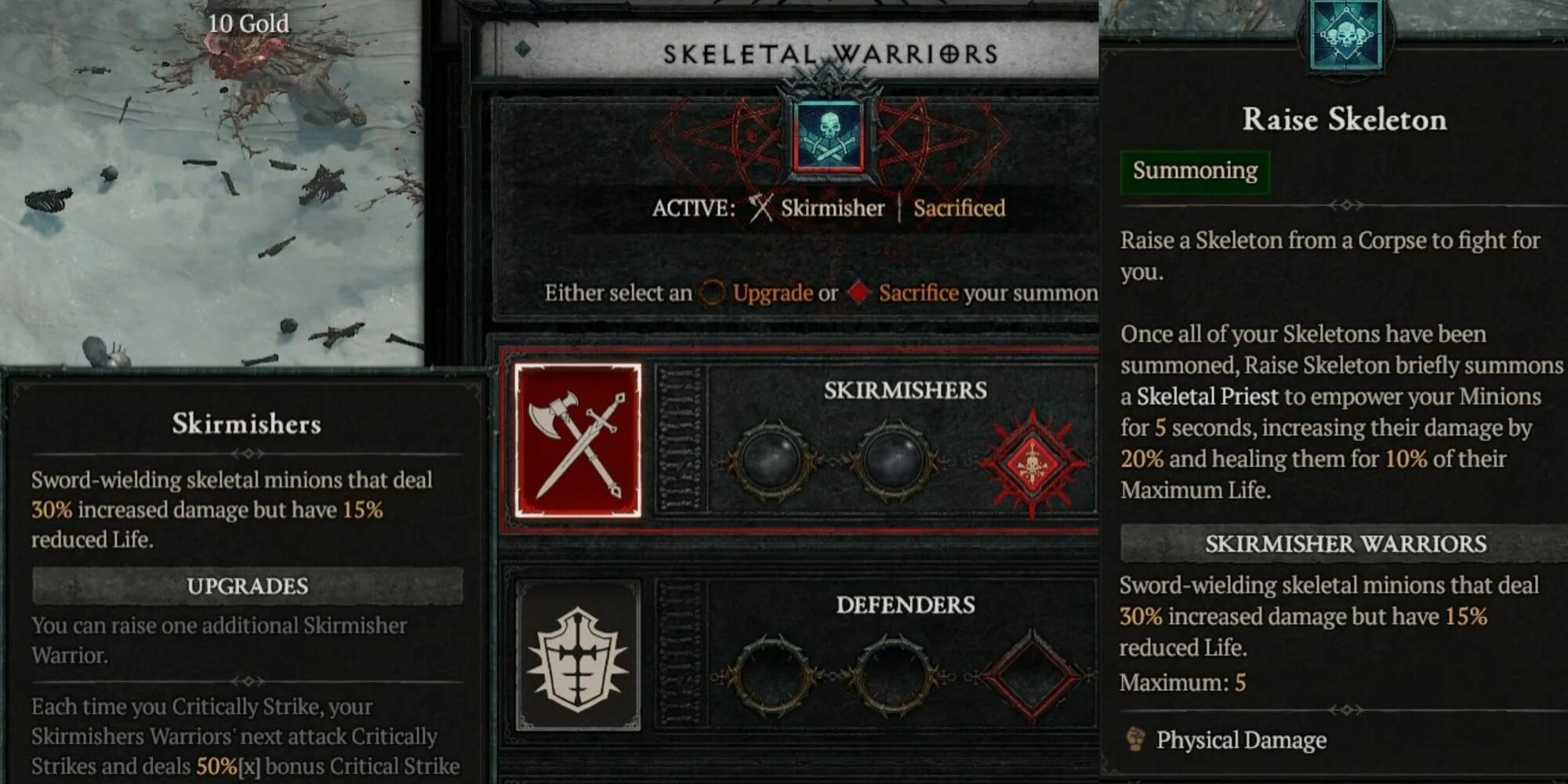Select the Skirmishers crossed axe and sword icon

pyautogui.click(x=578, y=441)
